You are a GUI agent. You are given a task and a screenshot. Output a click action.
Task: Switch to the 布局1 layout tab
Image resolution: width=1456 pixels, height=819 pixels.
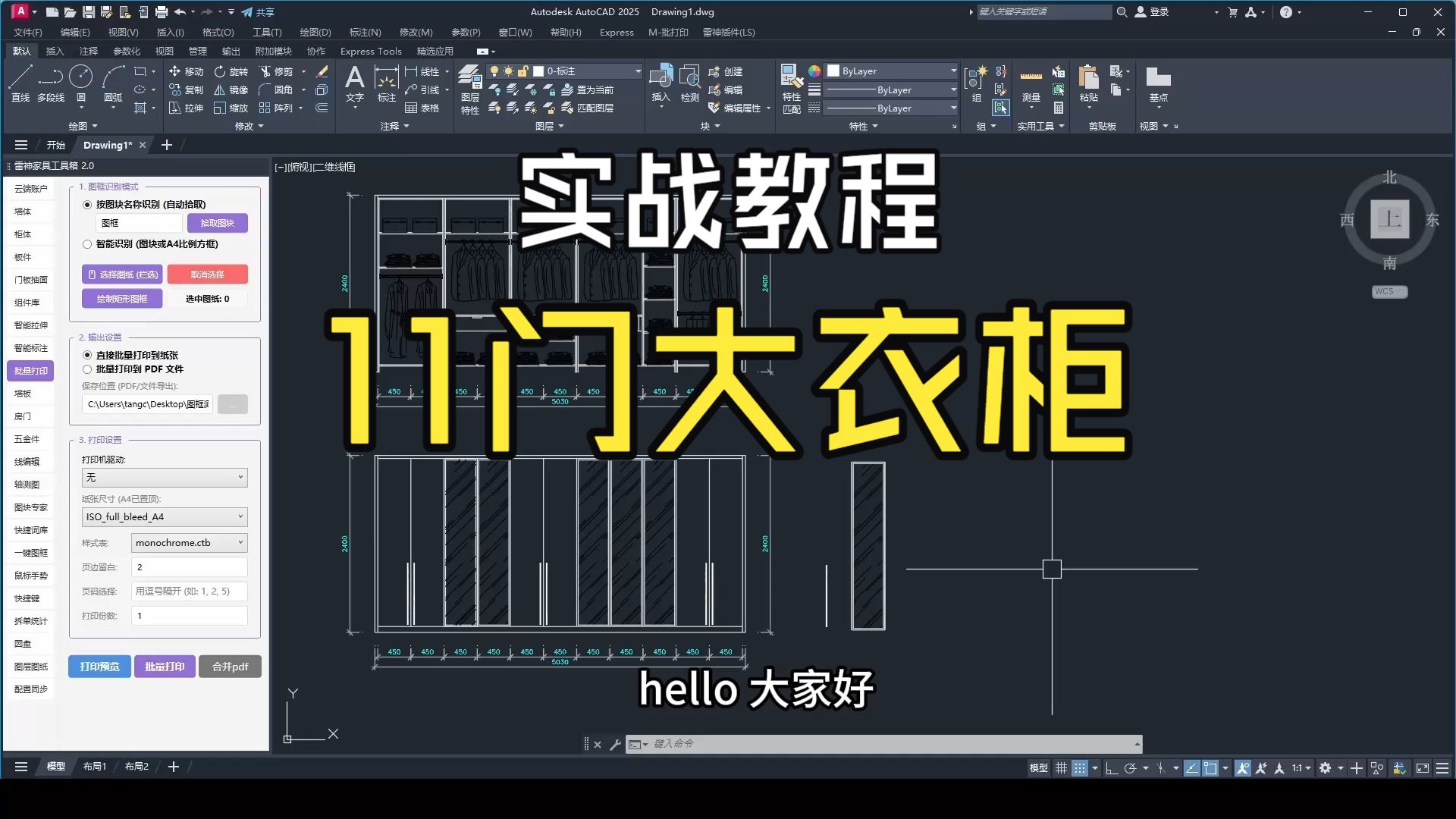(95, 767)
